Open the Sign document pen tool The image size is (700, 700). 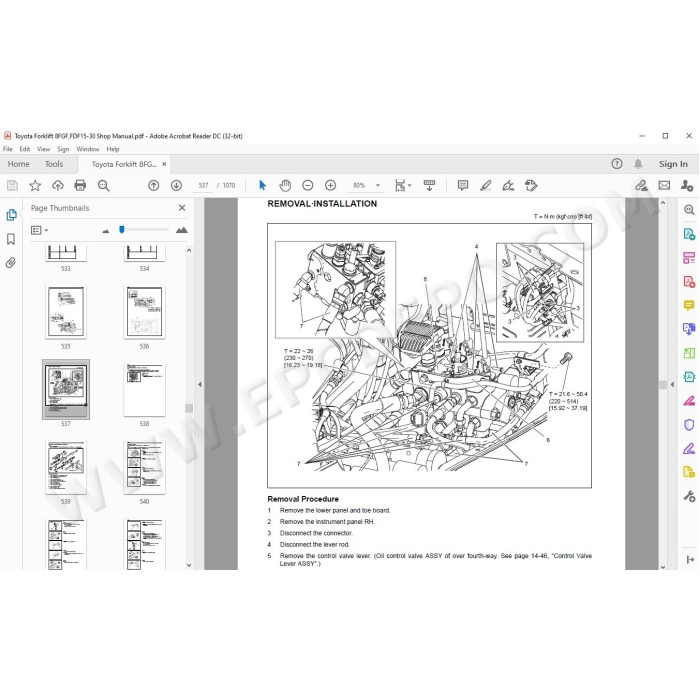pyautogui.click(x=508, y=185)
